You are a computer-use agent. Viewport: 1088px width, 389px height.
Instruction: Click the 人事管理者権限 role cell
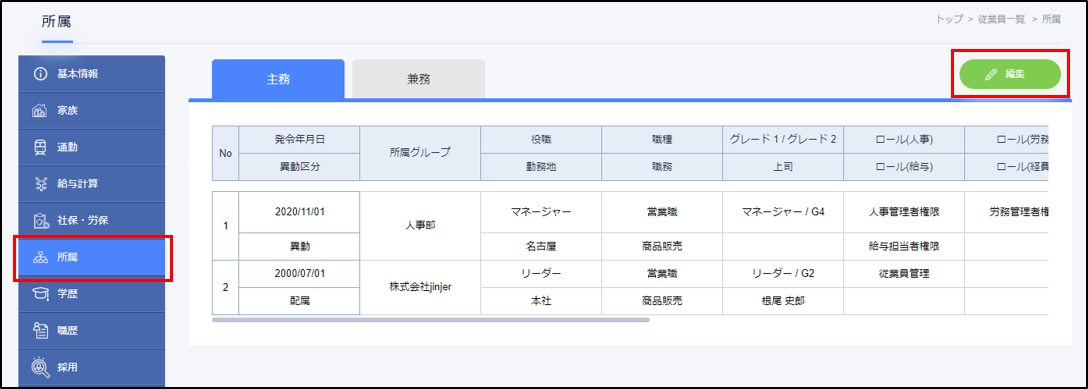(x=903, y=212)
